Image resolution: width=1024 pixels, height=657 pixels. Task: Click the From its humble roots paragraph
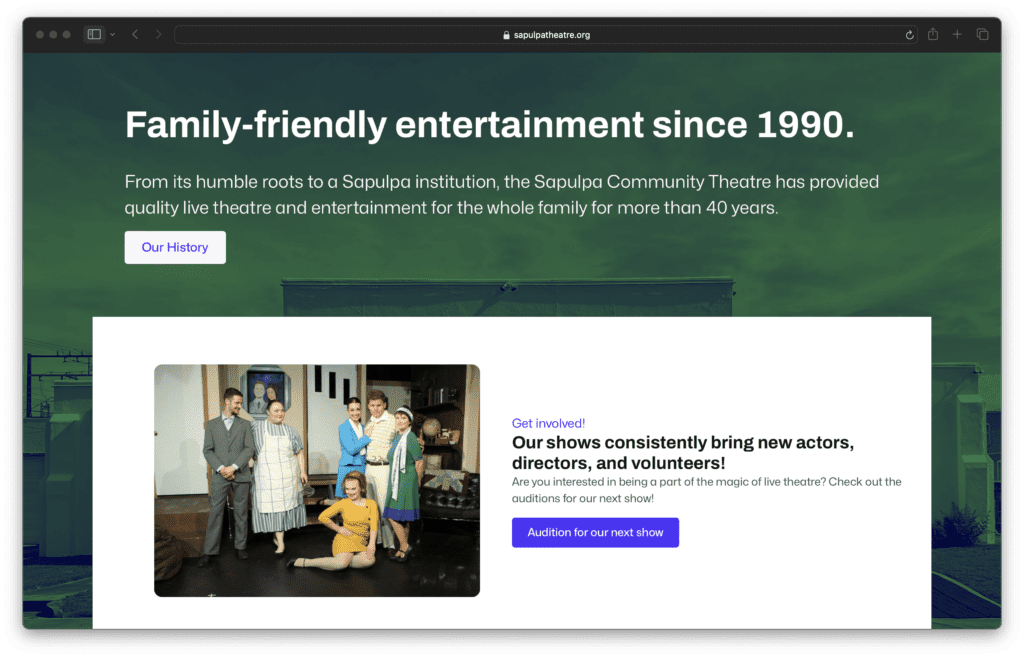click(x=501, y=195)
